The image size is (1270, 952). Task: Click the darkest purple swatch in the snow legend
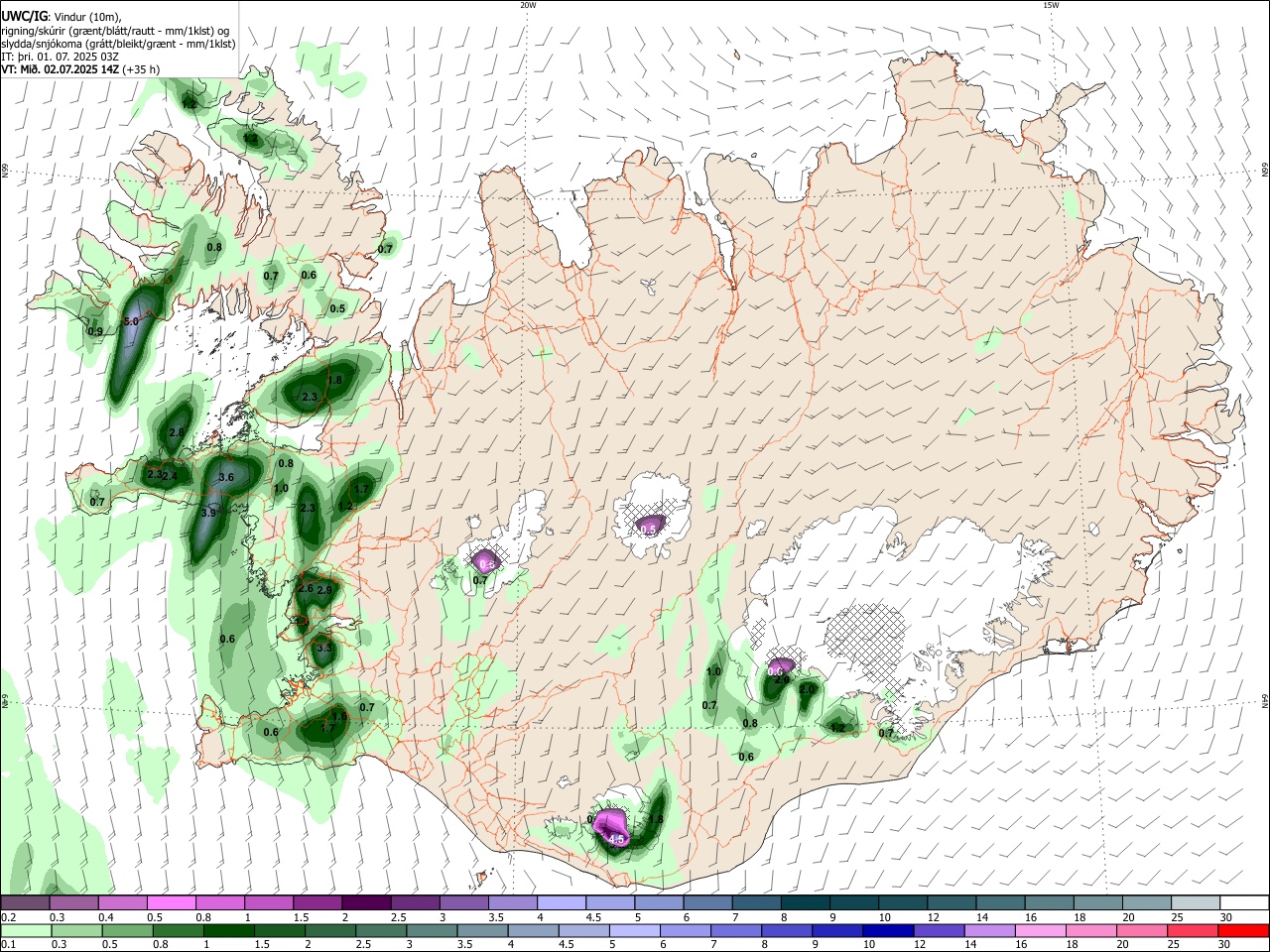click(x=365, y=903)
